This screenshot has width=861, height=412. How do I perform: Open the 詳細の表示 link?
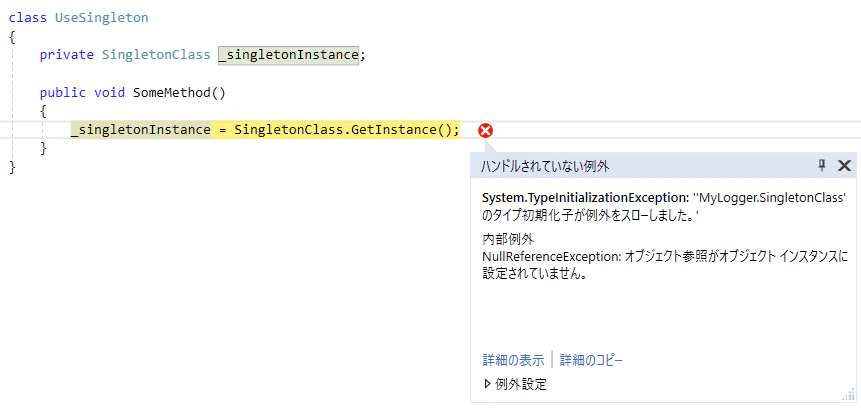pyautogui.click(x=513, y=360)
